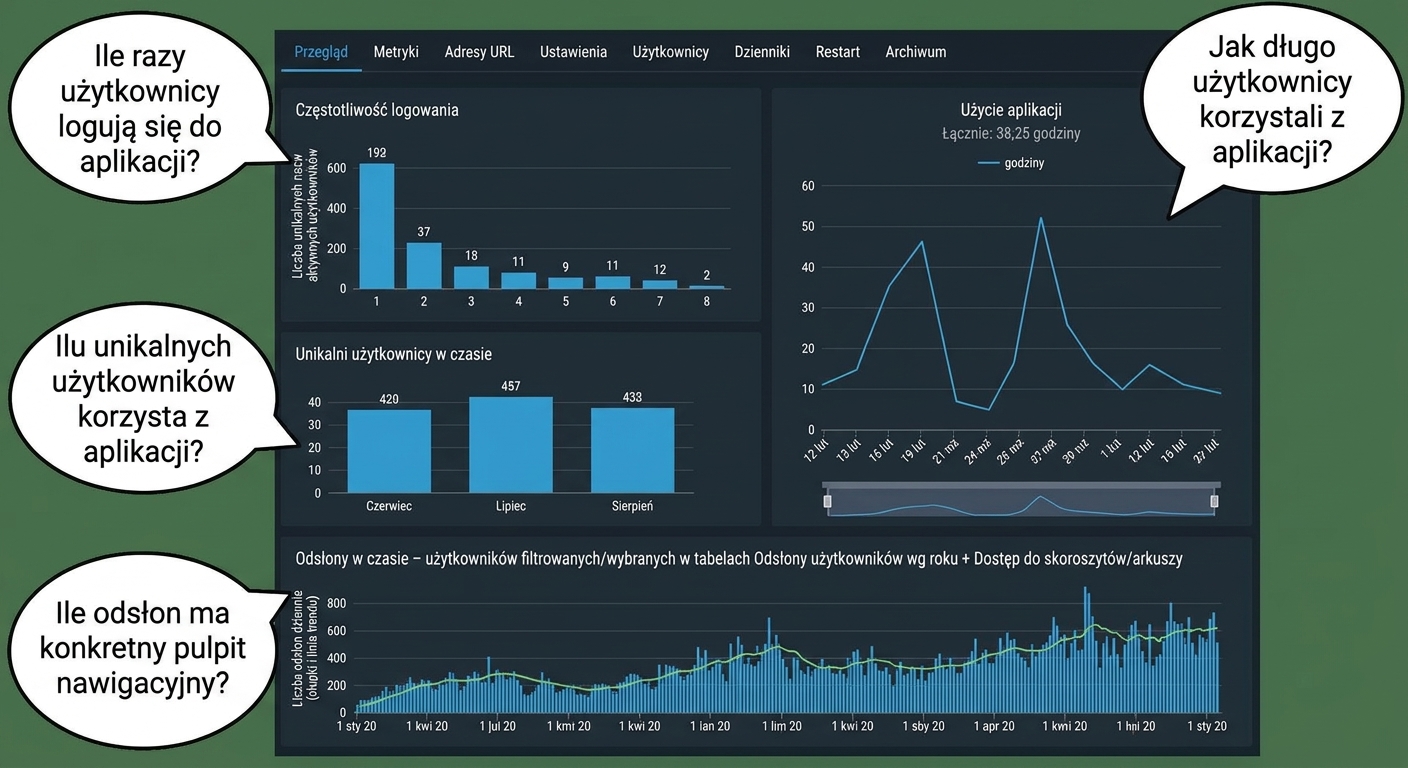
Task: Select the Użytkownicy tab
Action: click(x=670, y=52)
